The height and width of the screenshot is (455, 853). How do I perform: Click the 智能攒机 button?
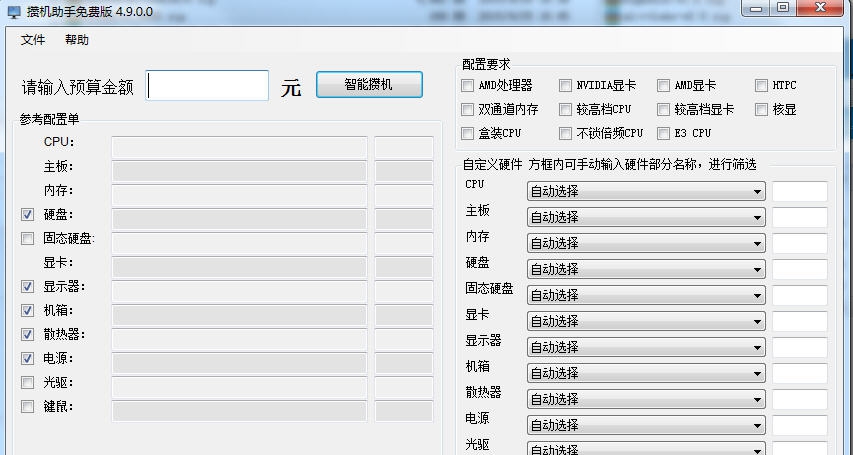pos(369,85)
